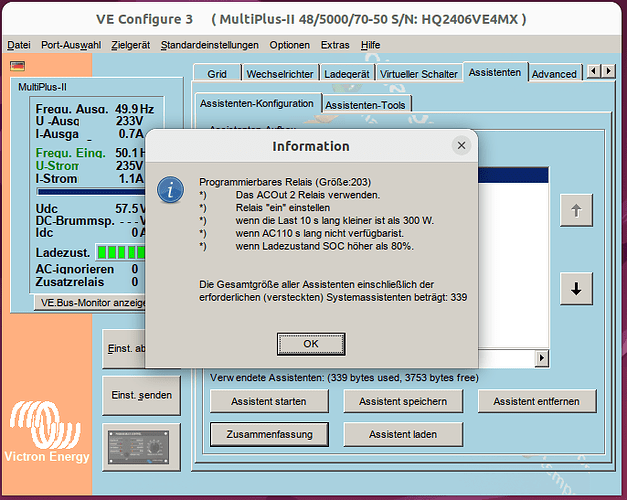Viewport: 627px width, 500px height.
Task: Switch to the Wechselrichter tab
Action: (280, 74)
